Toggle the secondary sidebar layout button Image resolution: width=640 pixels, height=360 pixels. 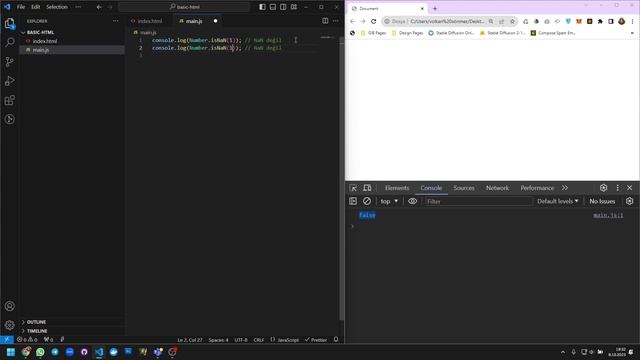click(283, 7)
